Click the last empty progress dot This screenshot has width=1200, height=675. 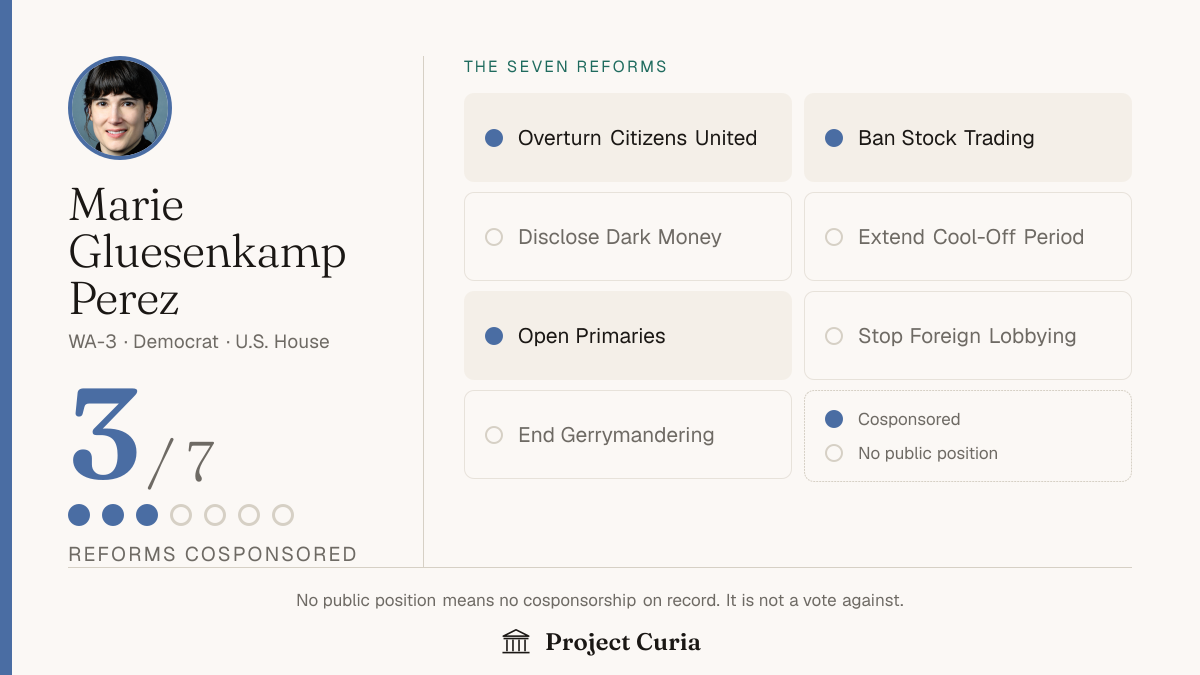click(x=283, y=515)
